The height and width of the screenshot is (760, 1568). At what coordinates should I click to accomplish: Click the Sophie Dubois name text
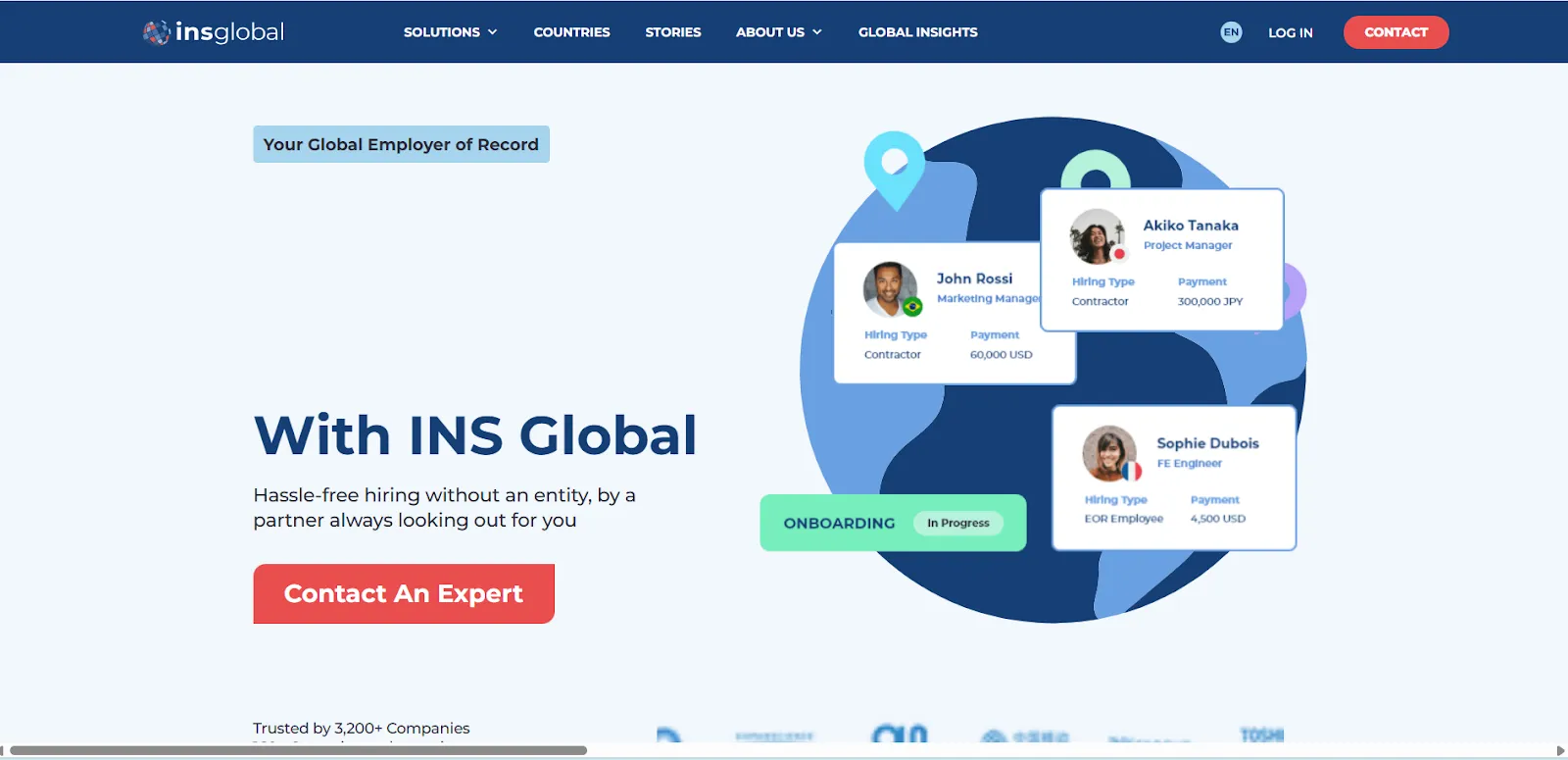tap(1207, 443)
